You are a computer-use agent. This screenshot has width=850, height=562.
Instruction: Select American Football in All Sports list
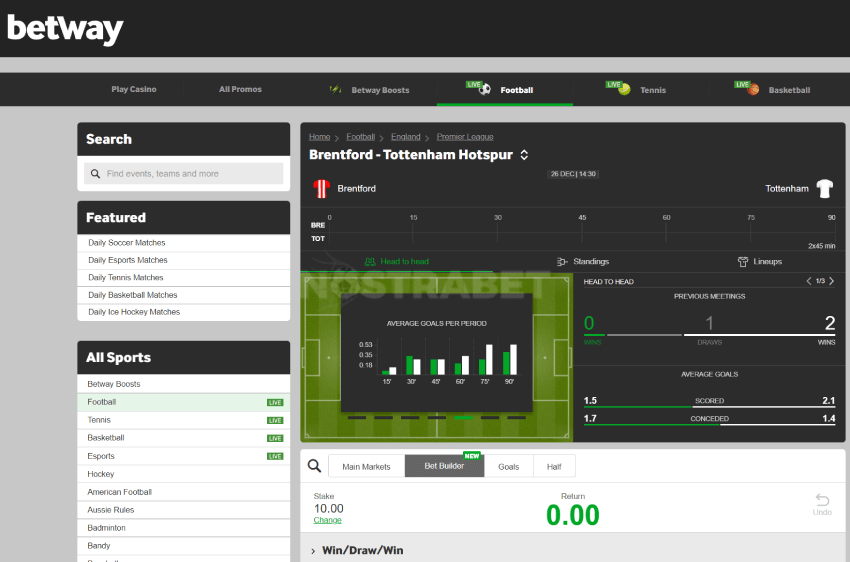coord(184,492)
